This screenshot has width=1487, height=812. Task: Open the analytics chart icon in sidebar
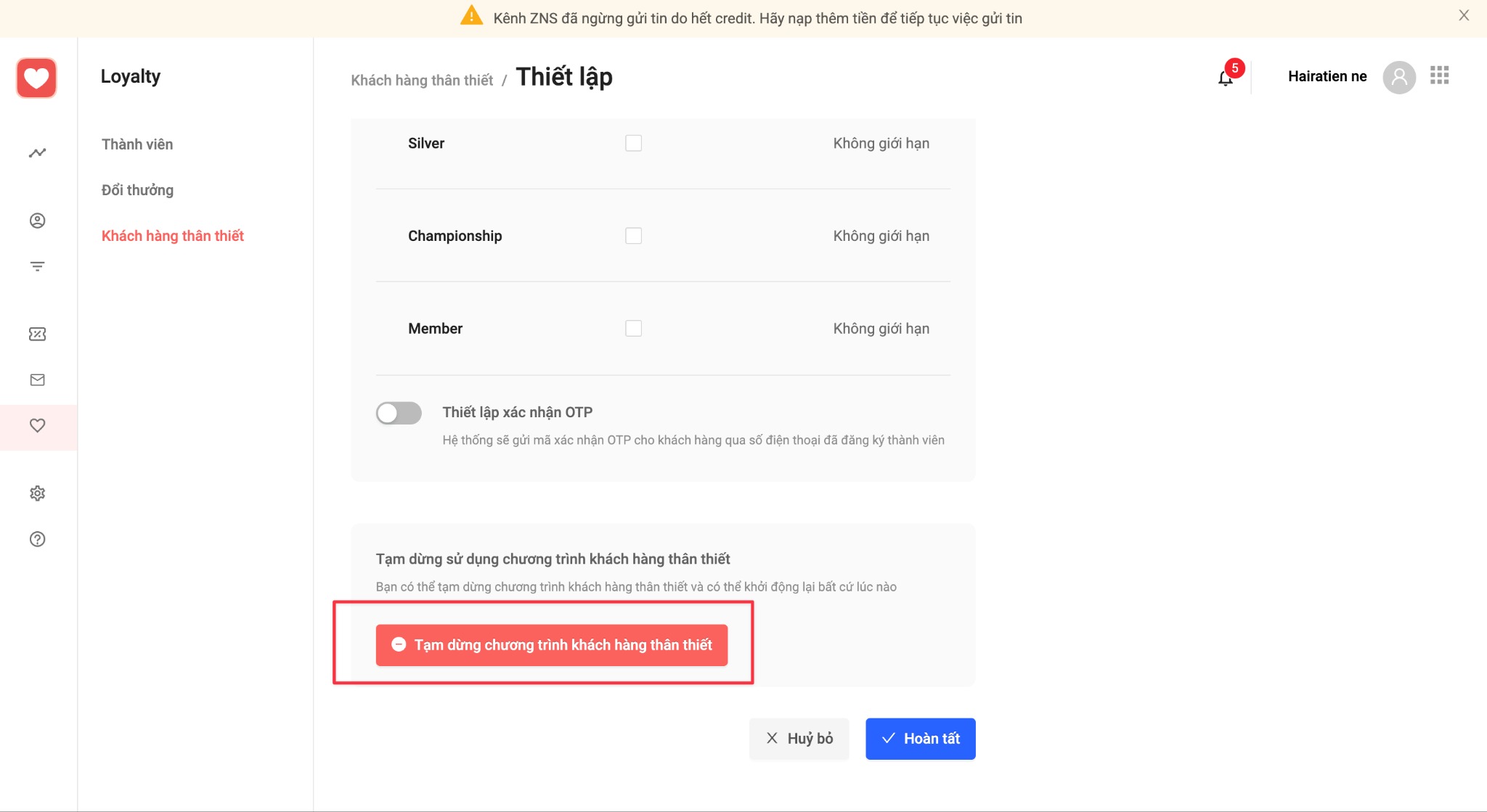click(x=38, y=152)
